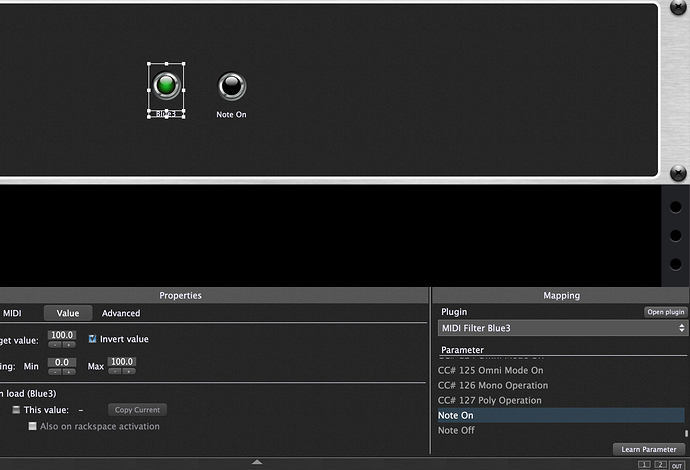
Task: Click the Copy Current button
Action: tap(137, 410)
